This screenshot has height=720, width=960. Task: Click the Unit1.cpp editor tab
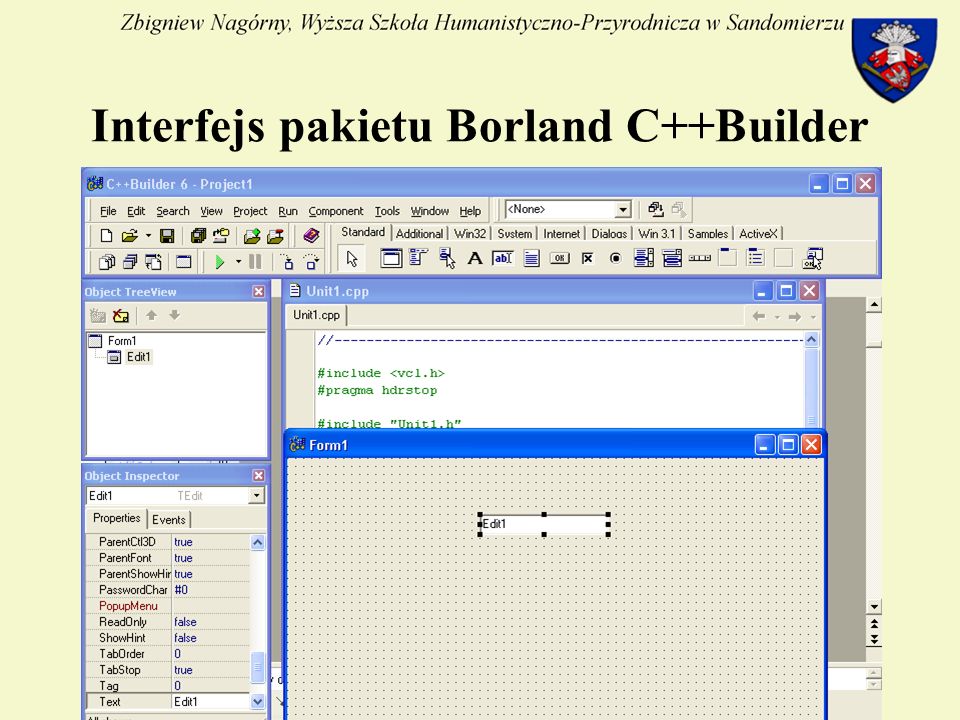(316, 315)
